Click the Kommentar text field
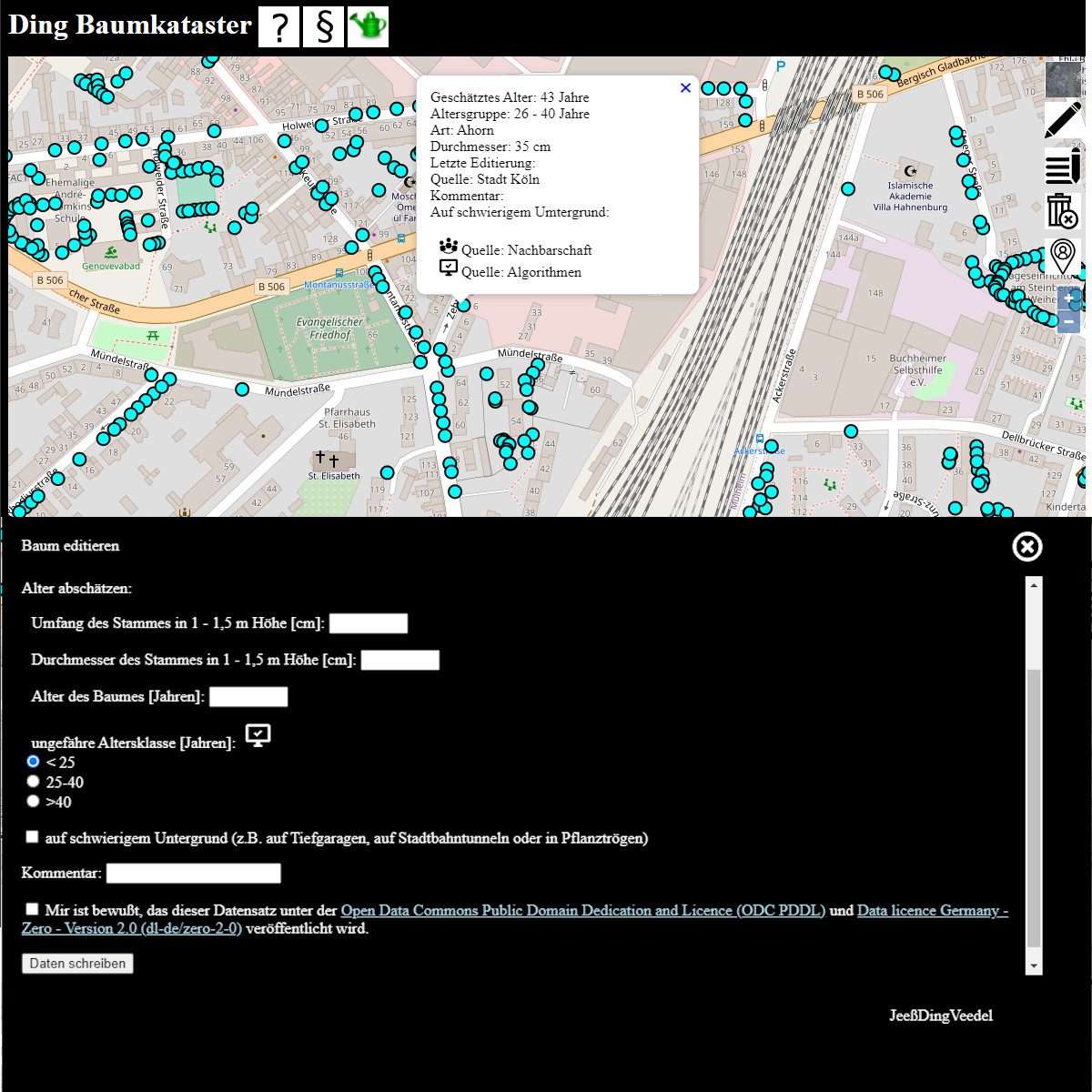 (x=194, y=874)
